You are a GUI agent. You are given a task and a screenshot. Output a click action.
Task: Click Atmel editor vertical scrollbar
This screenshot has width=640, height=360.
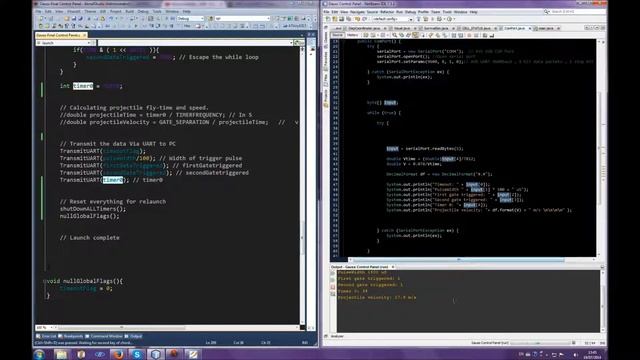click(x=302, y=239)
